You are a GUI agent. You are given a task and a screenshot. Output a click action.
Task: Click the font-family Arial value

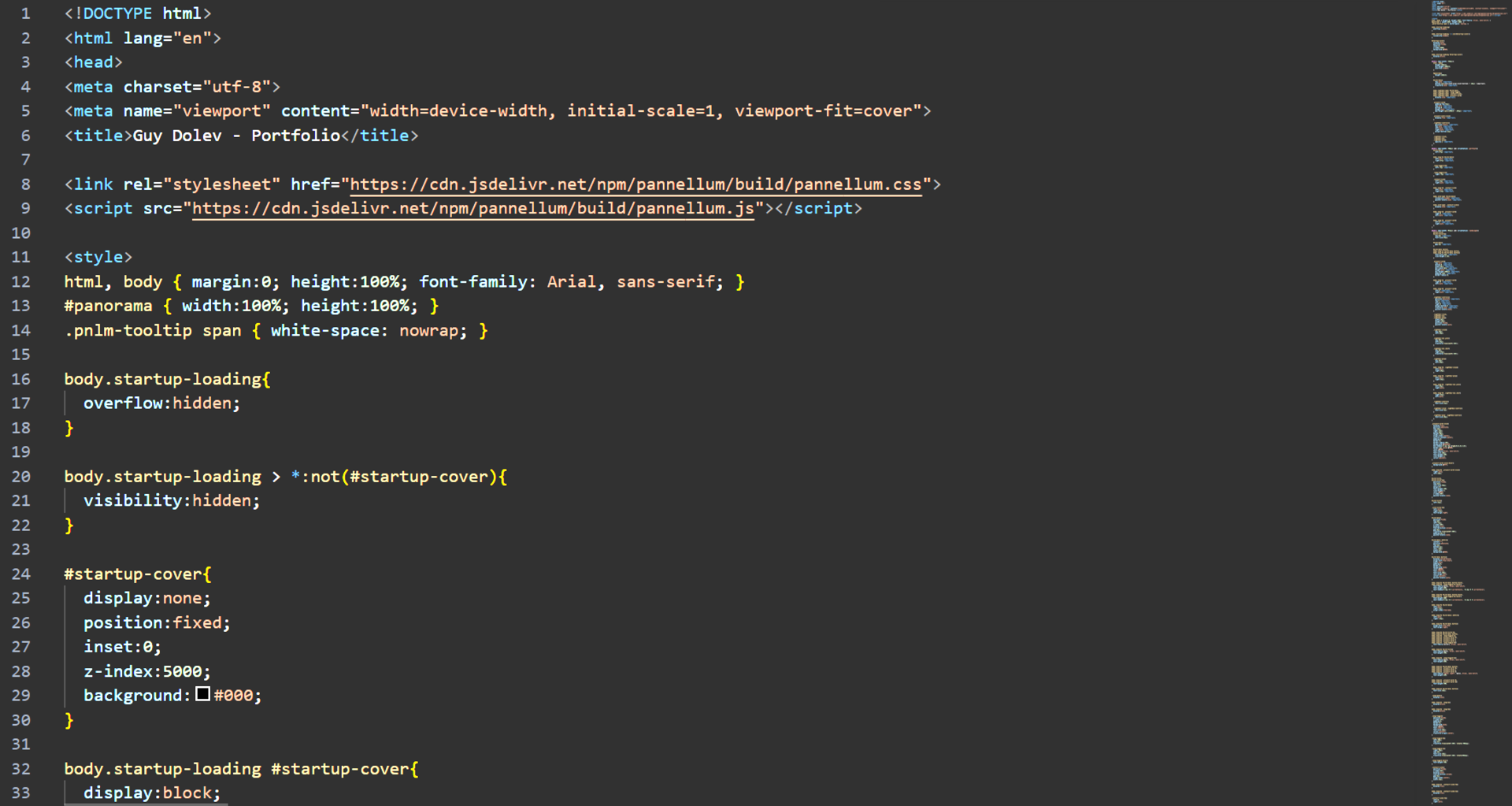pos(571,282)
